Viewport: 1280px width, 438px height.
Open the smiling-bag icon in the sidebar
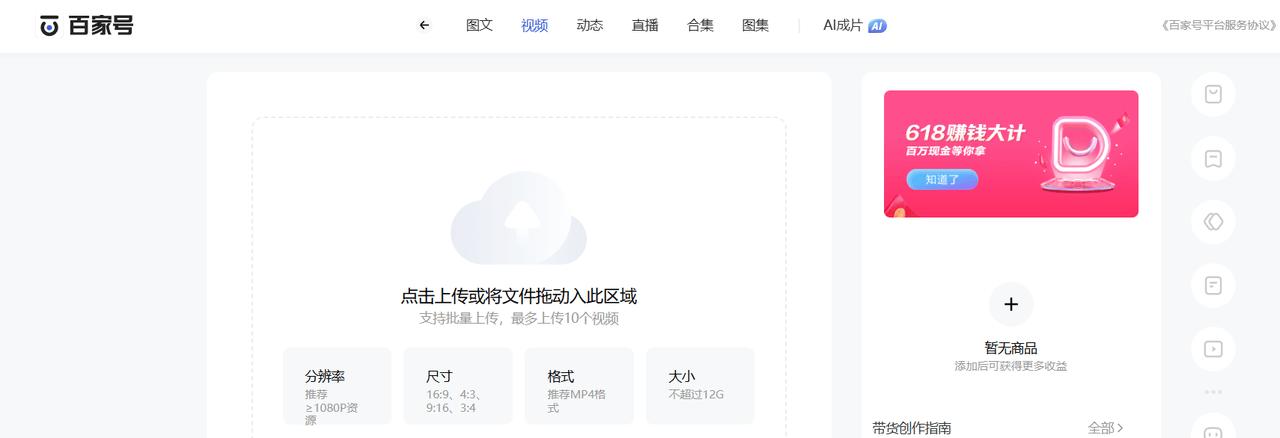1213,94
